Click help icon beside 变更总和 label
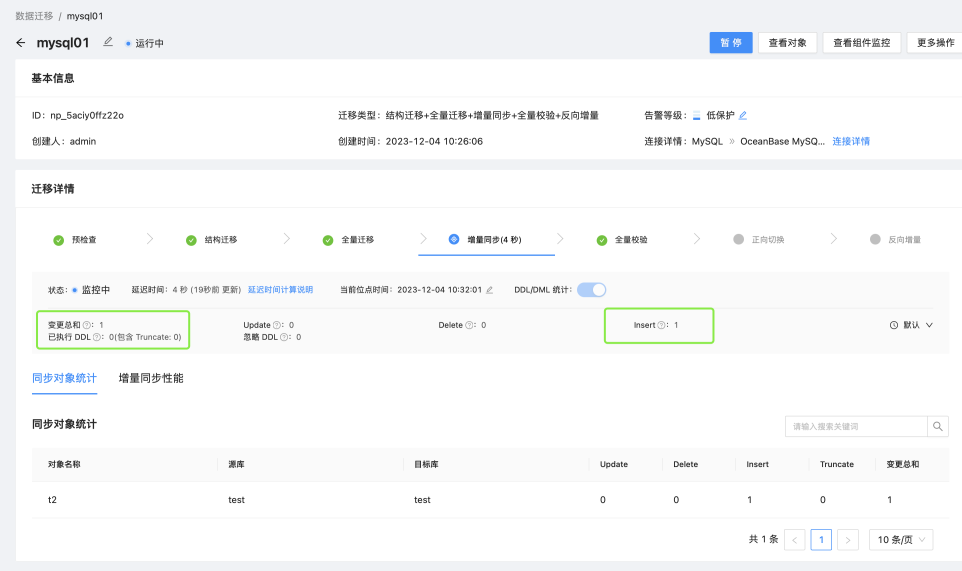The width and height of the screenshot is (962, 571). pyautogui.click(x=87, y=325)
